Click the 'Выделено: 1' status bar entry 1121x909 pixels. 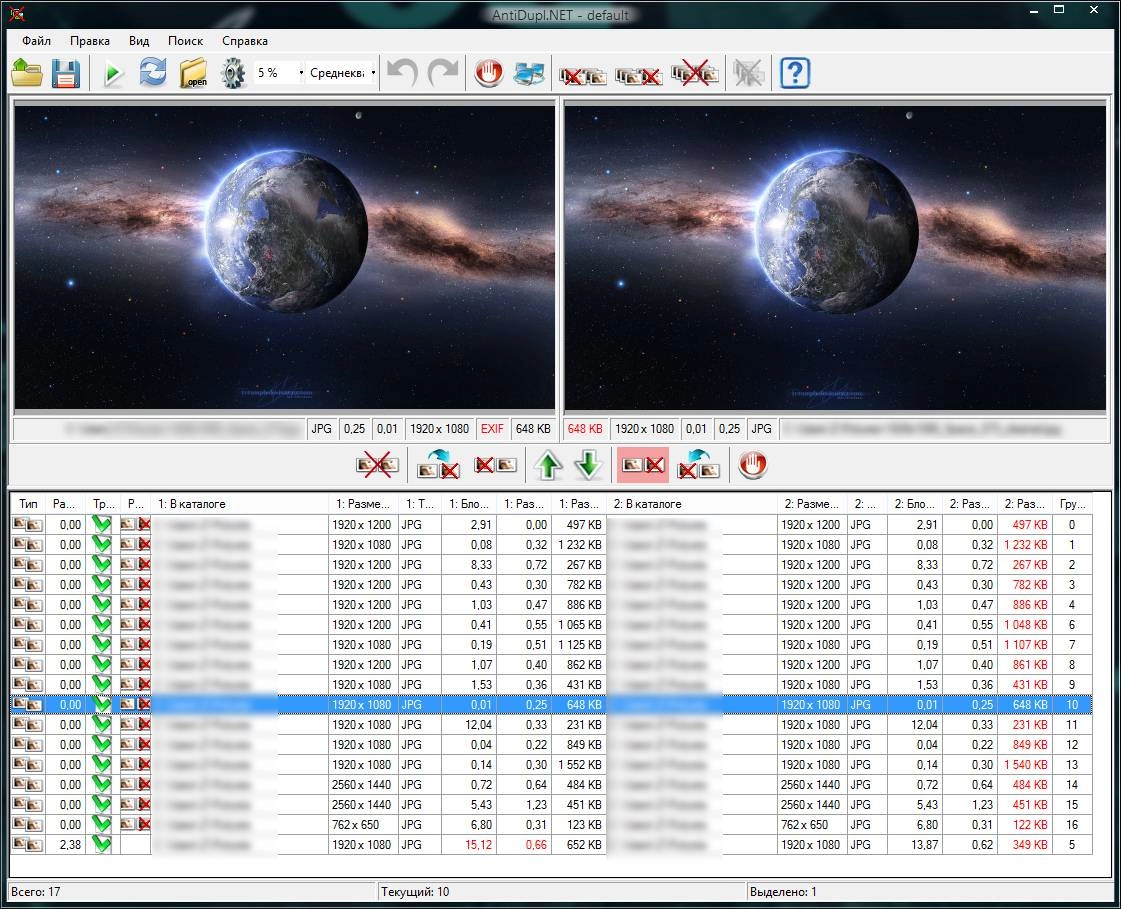pos(783,892)
